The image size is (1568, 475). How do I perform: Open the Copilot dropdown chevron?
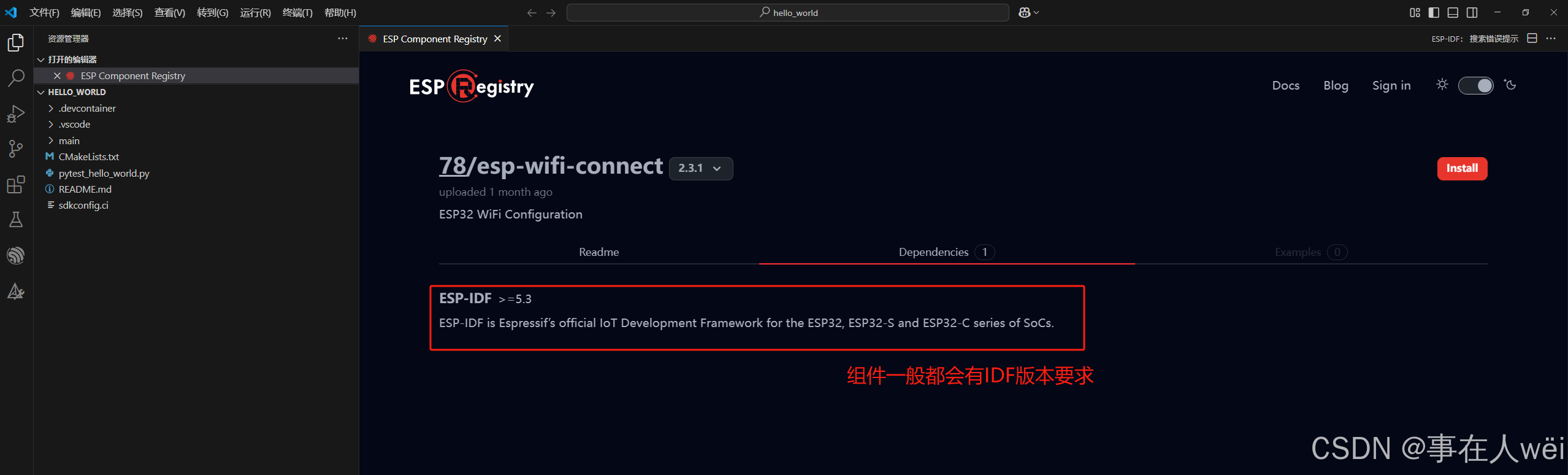[1036, 12]
